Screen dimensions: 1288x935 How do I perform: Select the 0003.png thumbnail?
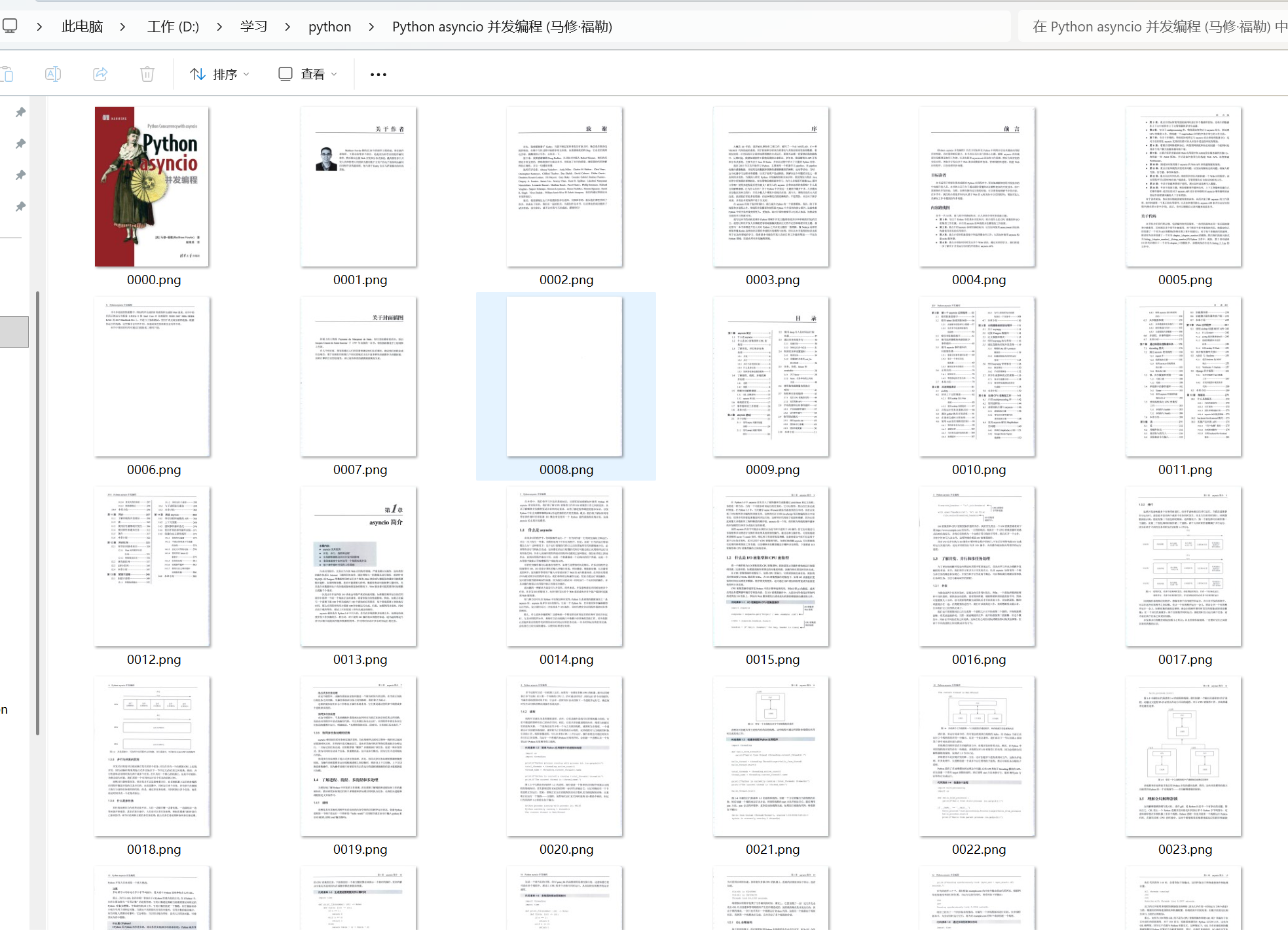771,187
